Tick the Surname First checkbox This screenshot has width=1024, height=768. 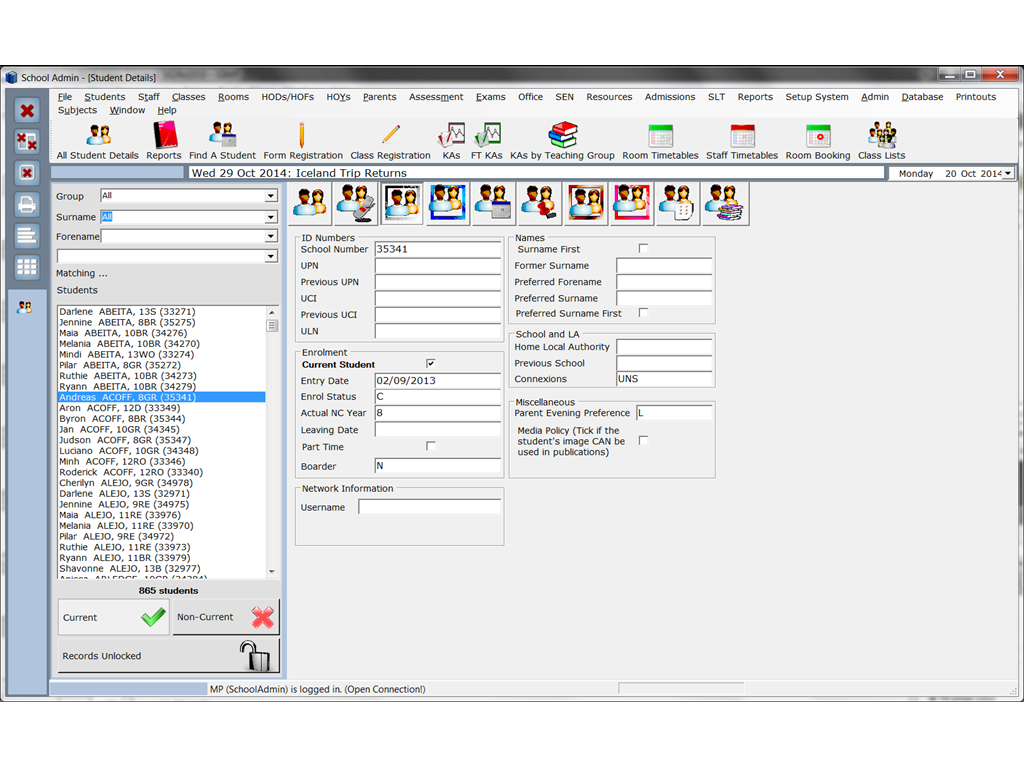tap(643, 248)
